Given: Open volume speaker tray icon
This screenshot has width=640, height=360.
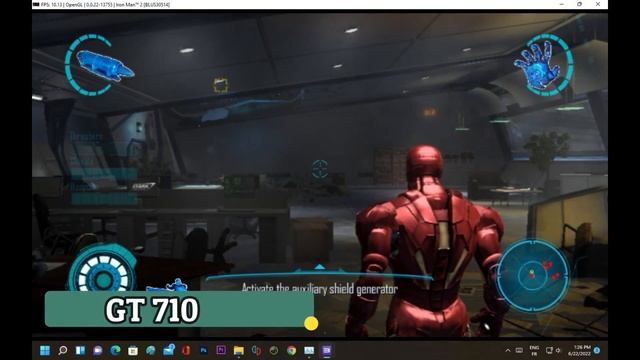Looking at the screenshot, I should click(558, 350).
